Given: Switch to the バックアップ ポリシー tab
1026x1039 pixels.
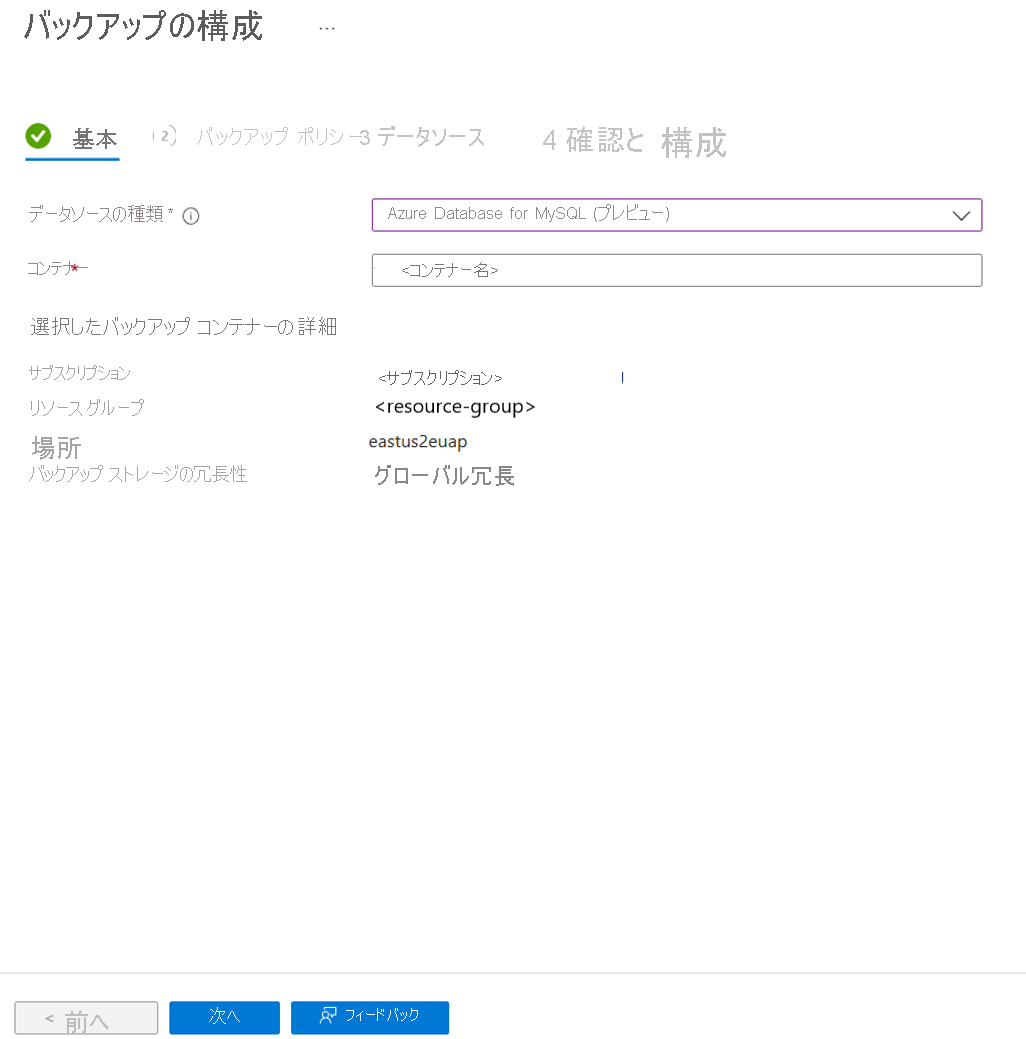Looking at the screenshot, I should (x=277, y=137).
